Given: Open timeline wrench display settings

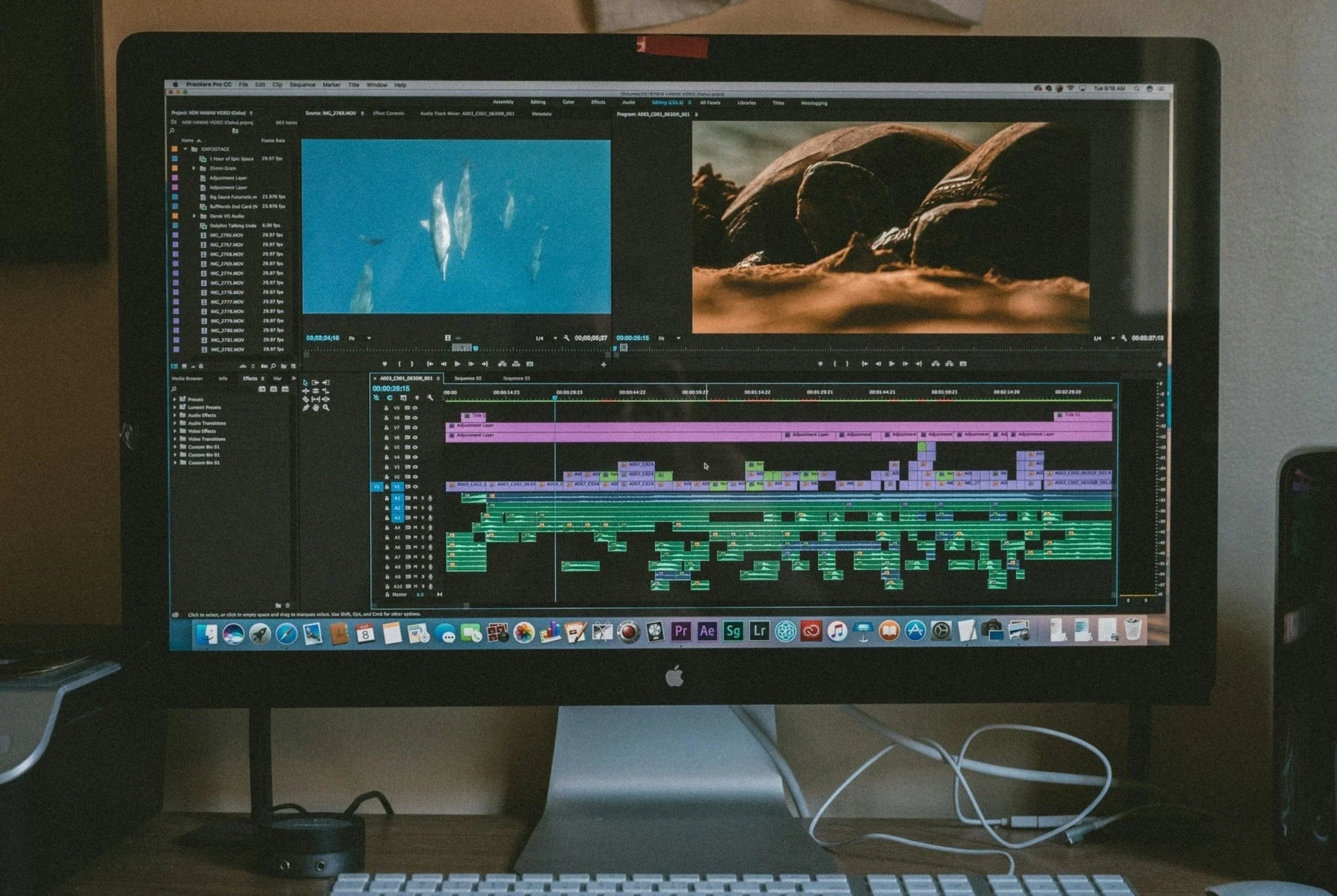Looking at the screenshot, I should (430, 398).
